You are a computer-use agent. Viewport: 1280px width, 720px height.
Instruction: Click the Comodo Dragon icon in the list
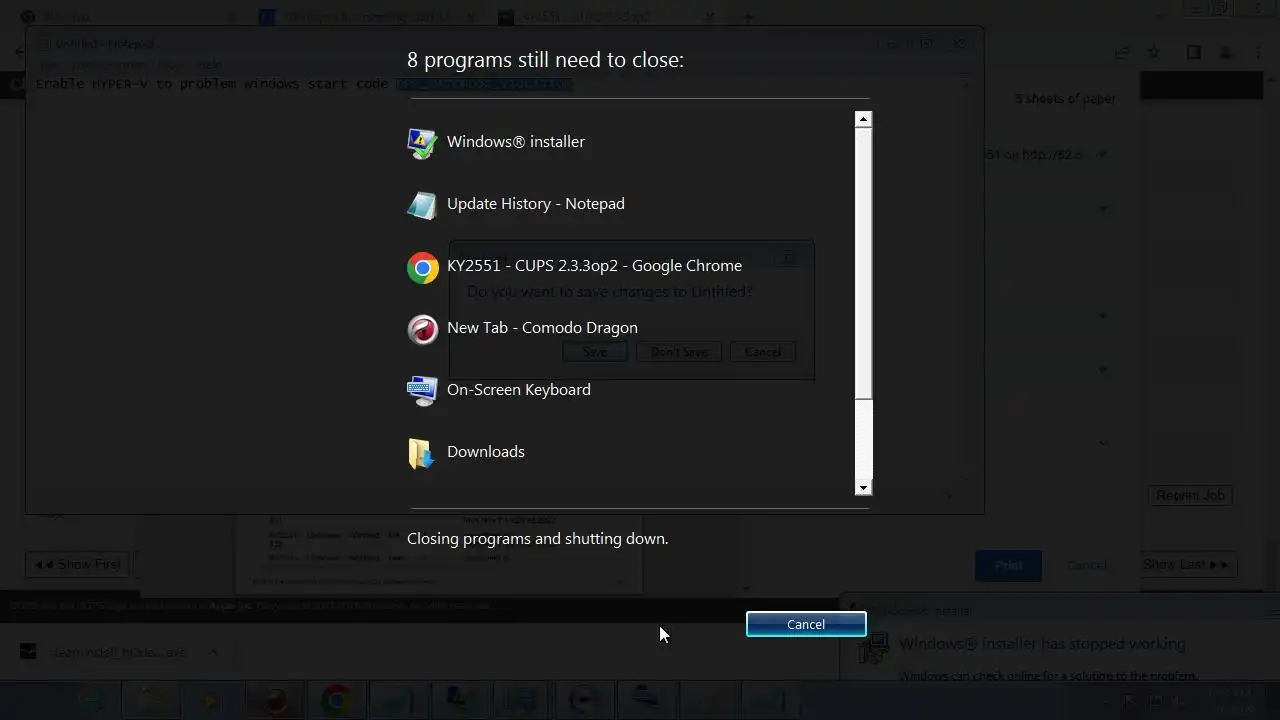click(422, 329)
